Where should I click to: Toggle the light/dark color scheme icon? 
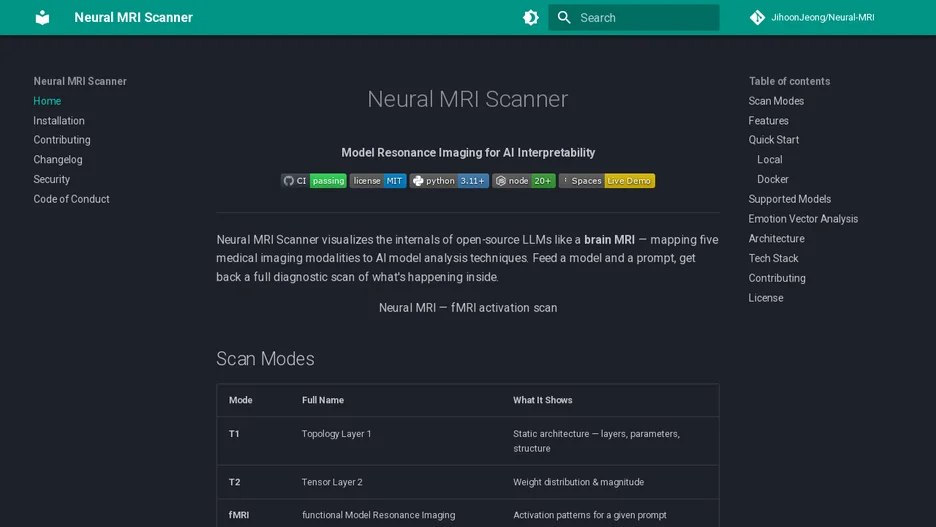pyautogui.click(x=531, y=17)
